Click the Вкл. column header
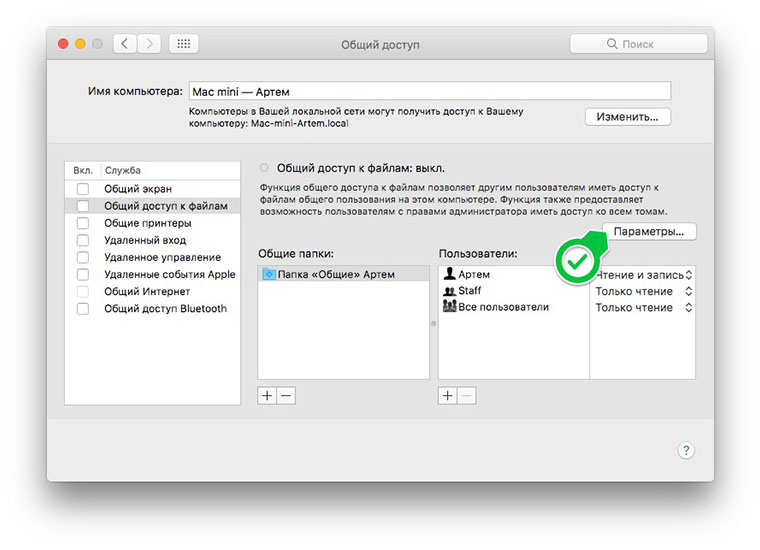The image size is (760, 550). 83,171
